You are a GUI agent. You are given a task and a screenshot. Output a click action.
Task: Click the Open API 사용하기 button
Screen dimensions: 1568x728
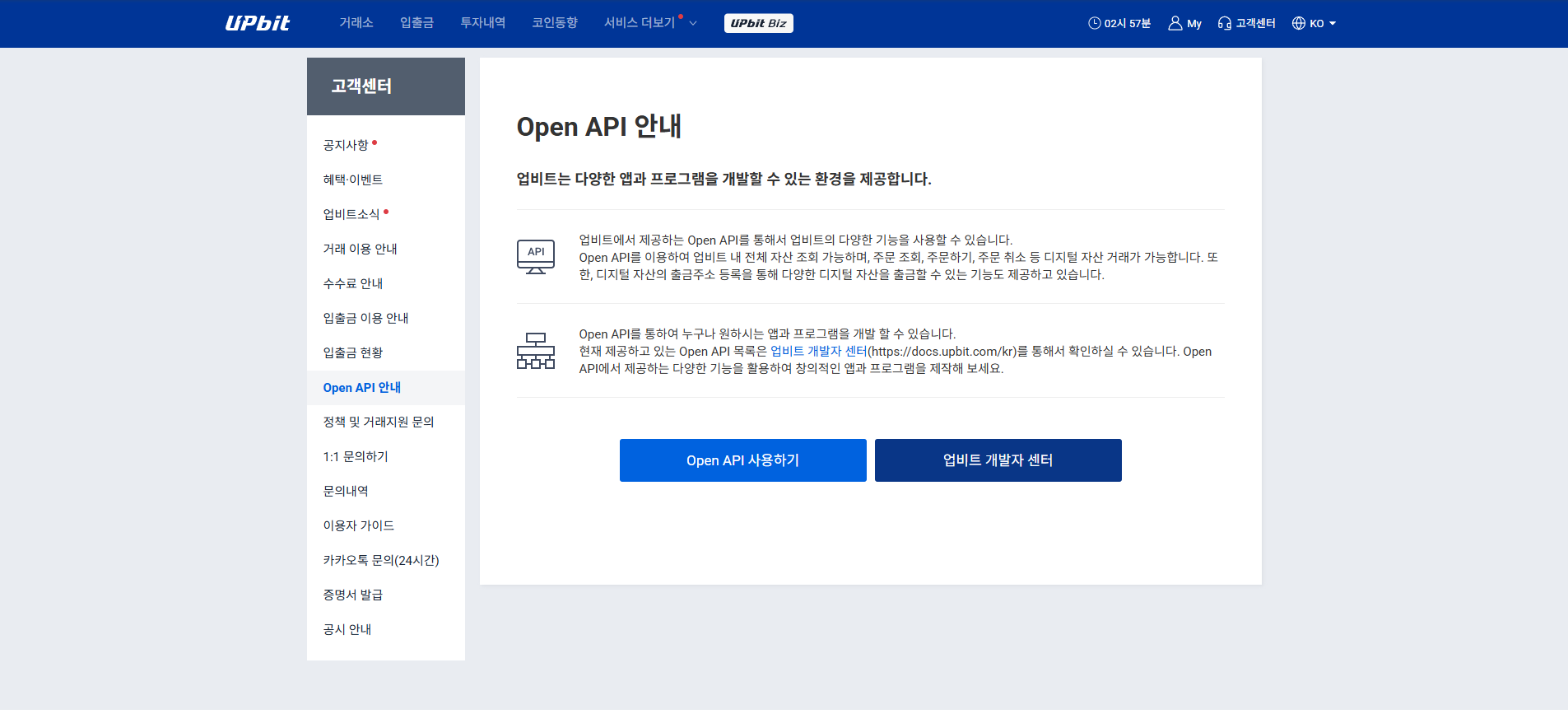[x=742, y=460]
